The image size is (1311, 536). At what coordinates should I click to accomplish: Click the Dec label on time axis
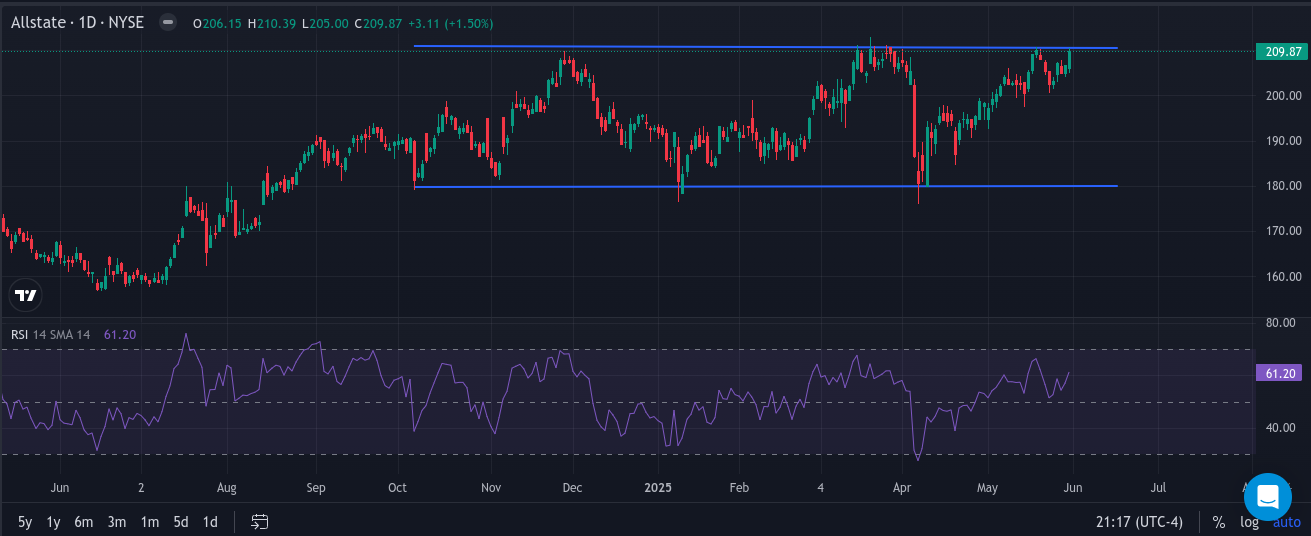572,488
